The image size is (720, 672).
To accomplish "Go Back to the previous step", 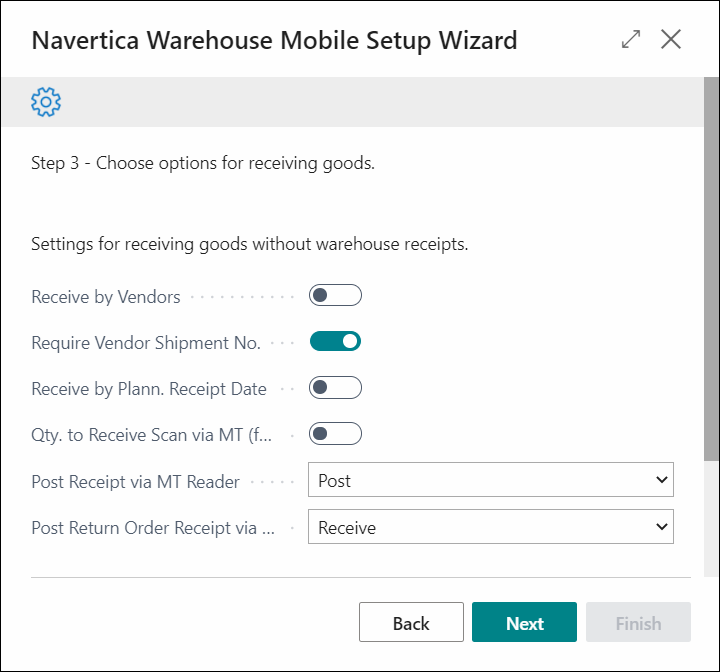I will pos(411,622).
